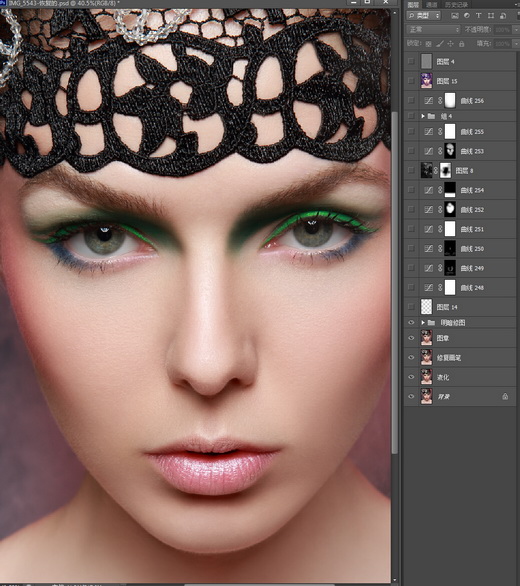Expand the 组 4 layer group
The width and height of the screenshot is (520, 586).
(423, 116)
